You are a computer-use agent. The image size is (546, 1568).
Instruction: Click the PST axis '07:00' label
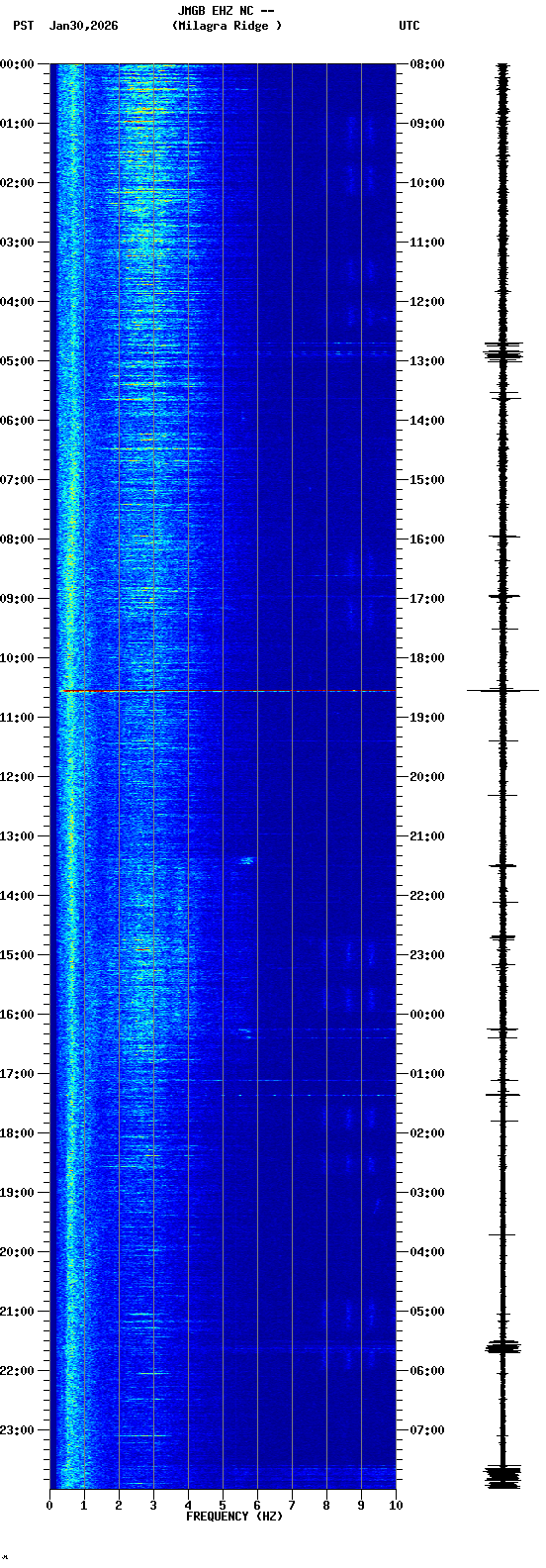click(x=17, y=480)
